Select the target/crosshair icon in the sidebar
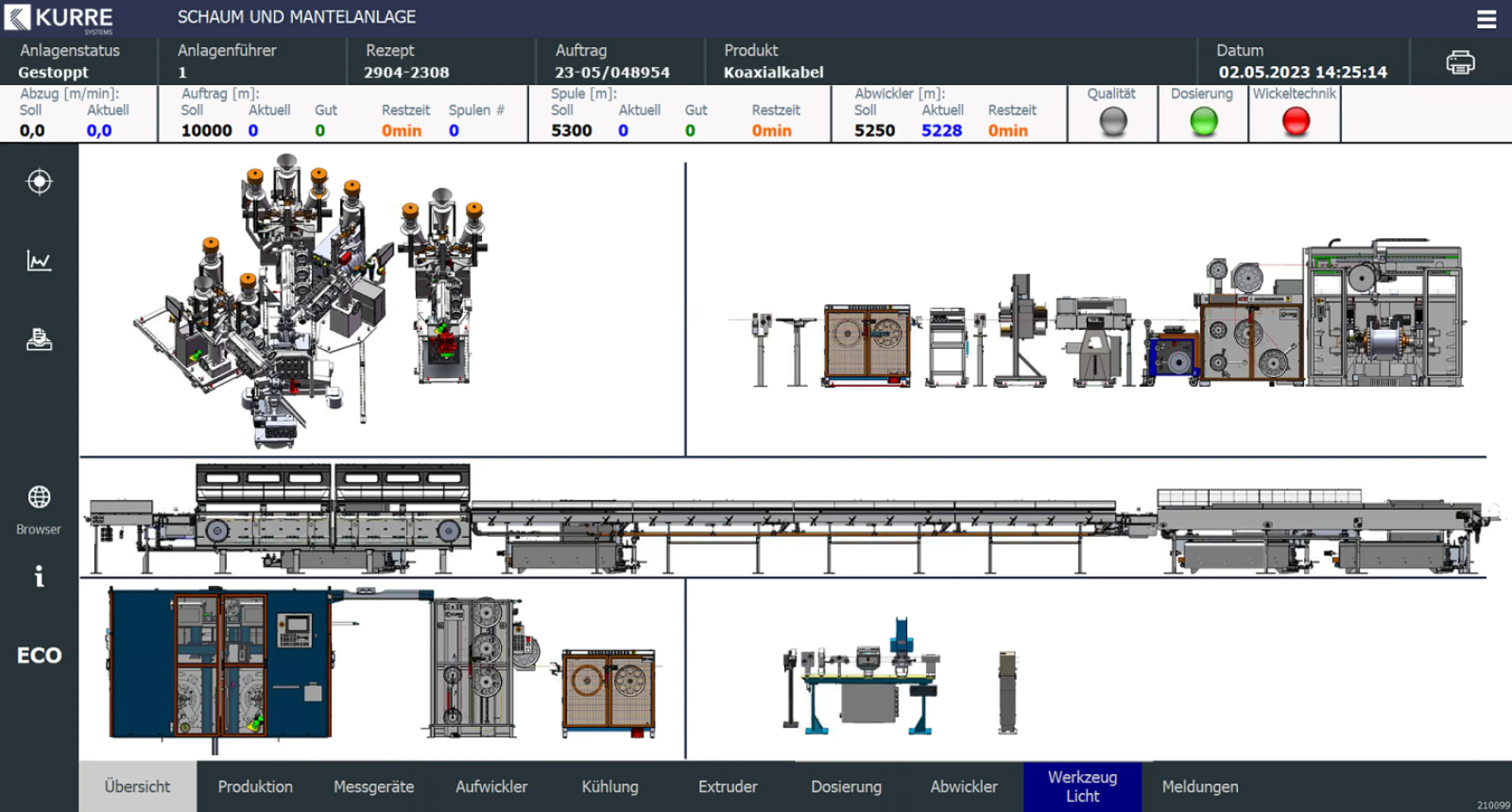Viewport: 1512px width, 812px height. pos(39,182)
